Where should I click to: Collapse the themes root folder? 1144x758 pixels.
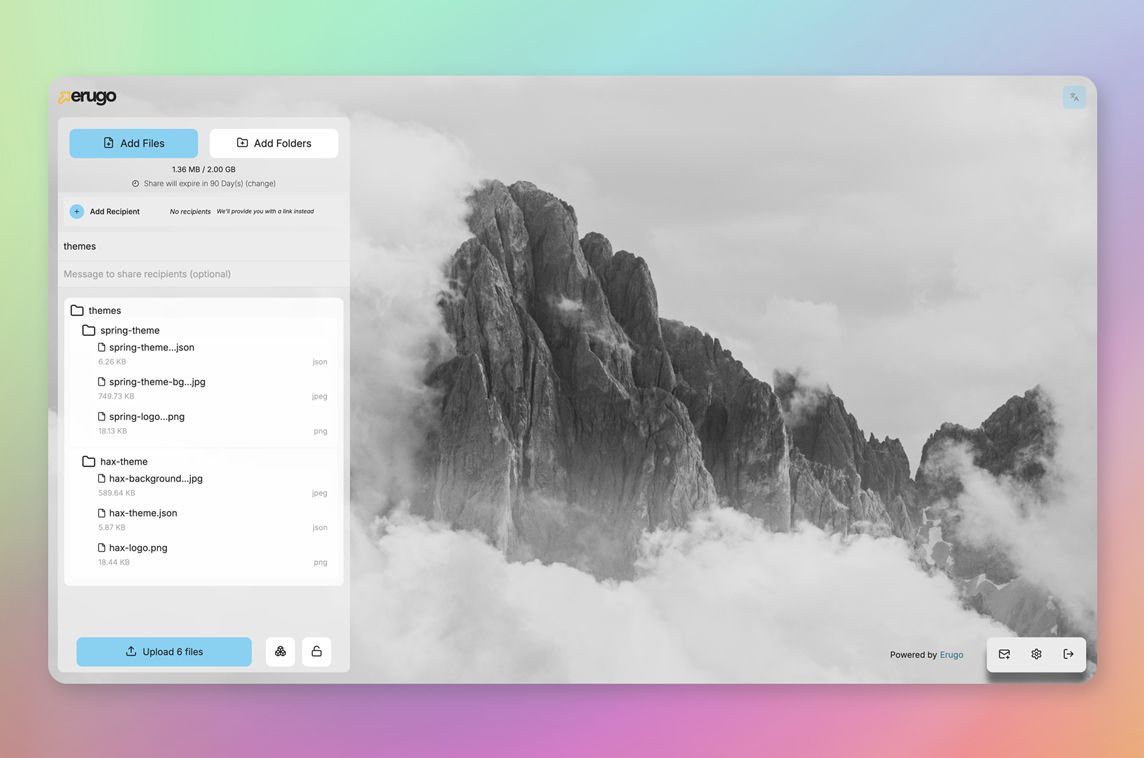point(96,310)
